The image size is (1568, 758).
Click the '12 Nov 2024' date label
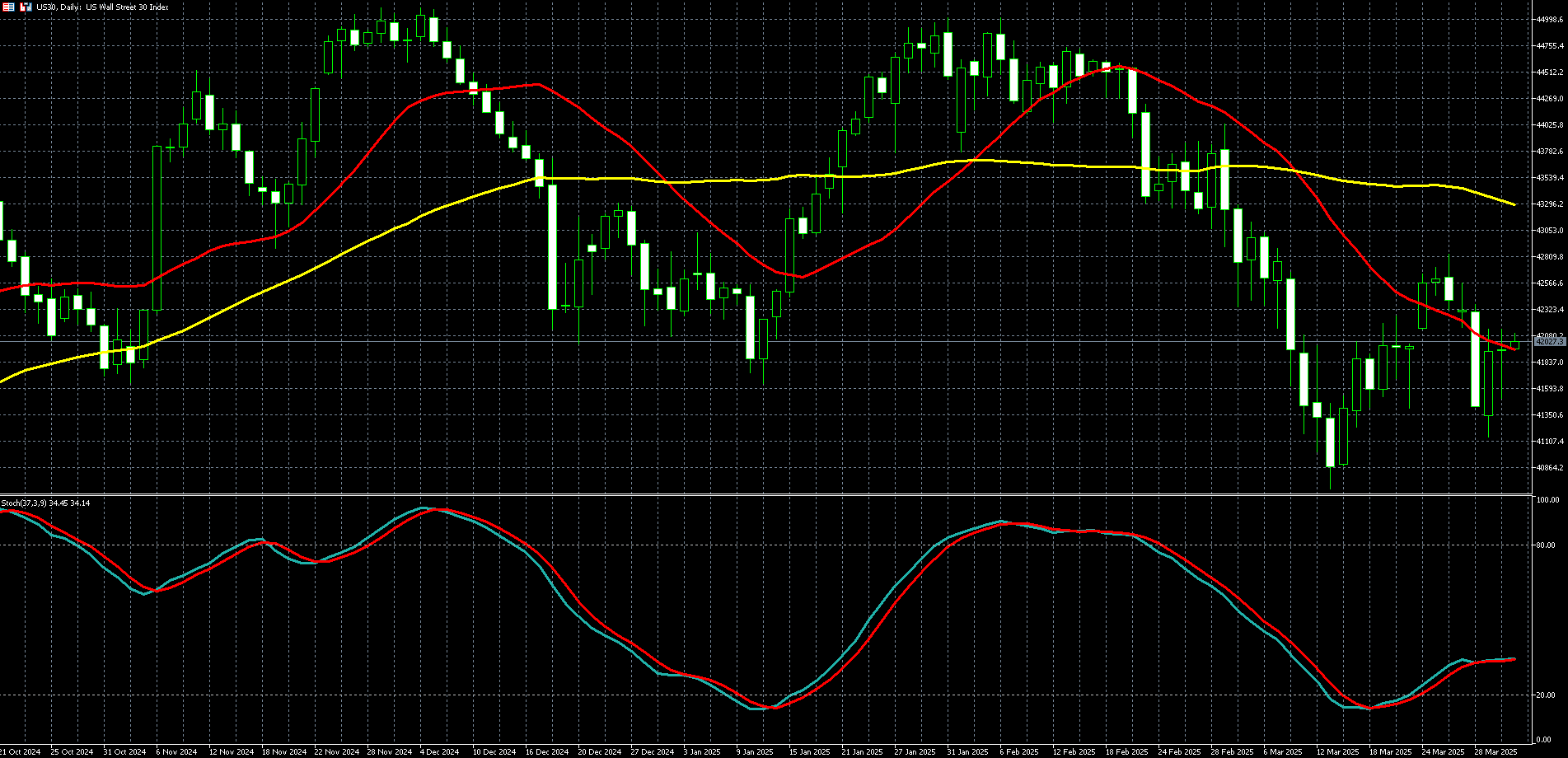coord(231,752)
